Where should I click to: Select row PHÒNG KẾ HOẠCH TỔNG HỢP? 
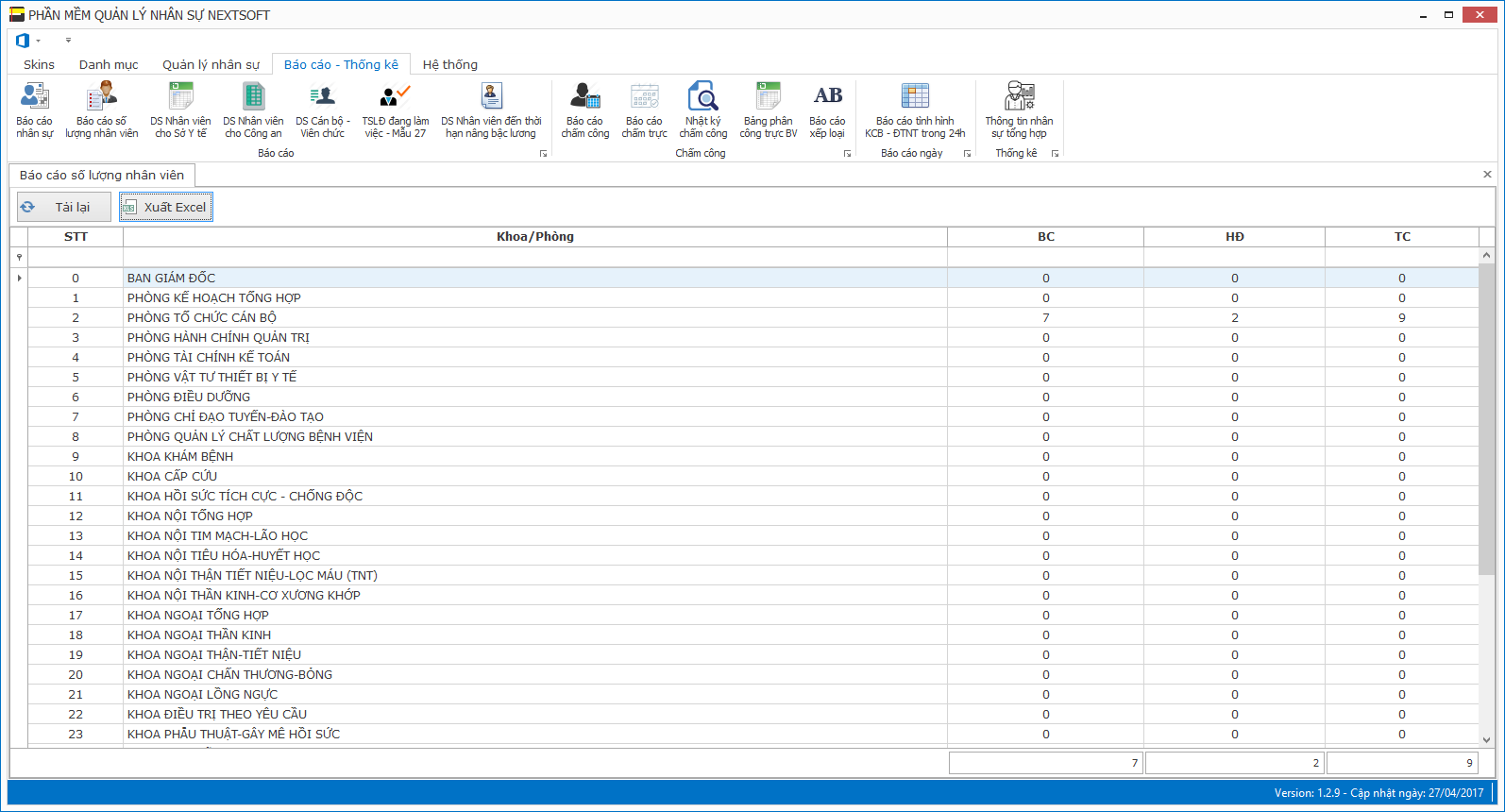[x=753, y=297]
